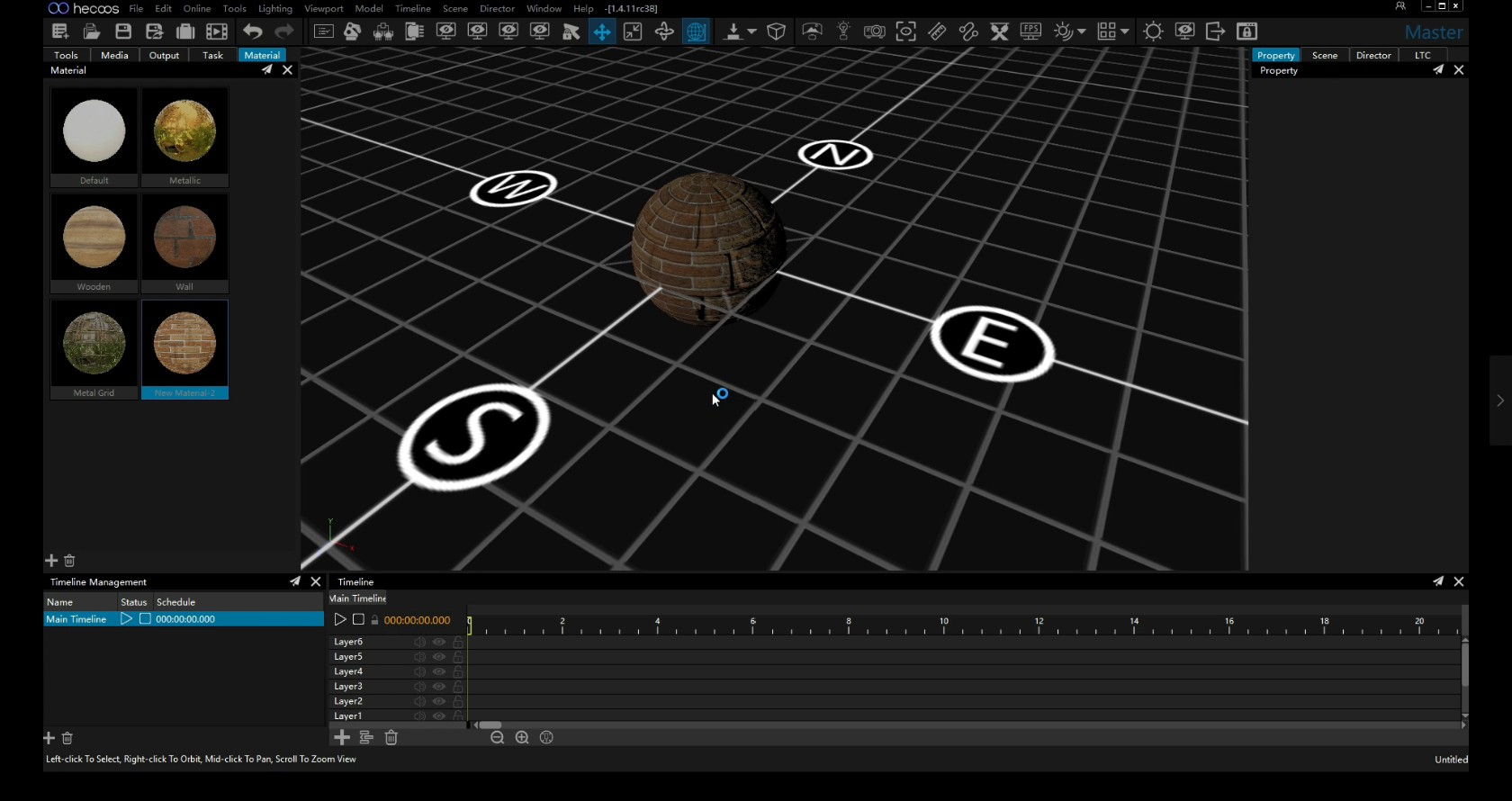
Task: Click the briefcase package icon
Action: tap(185, 31)
